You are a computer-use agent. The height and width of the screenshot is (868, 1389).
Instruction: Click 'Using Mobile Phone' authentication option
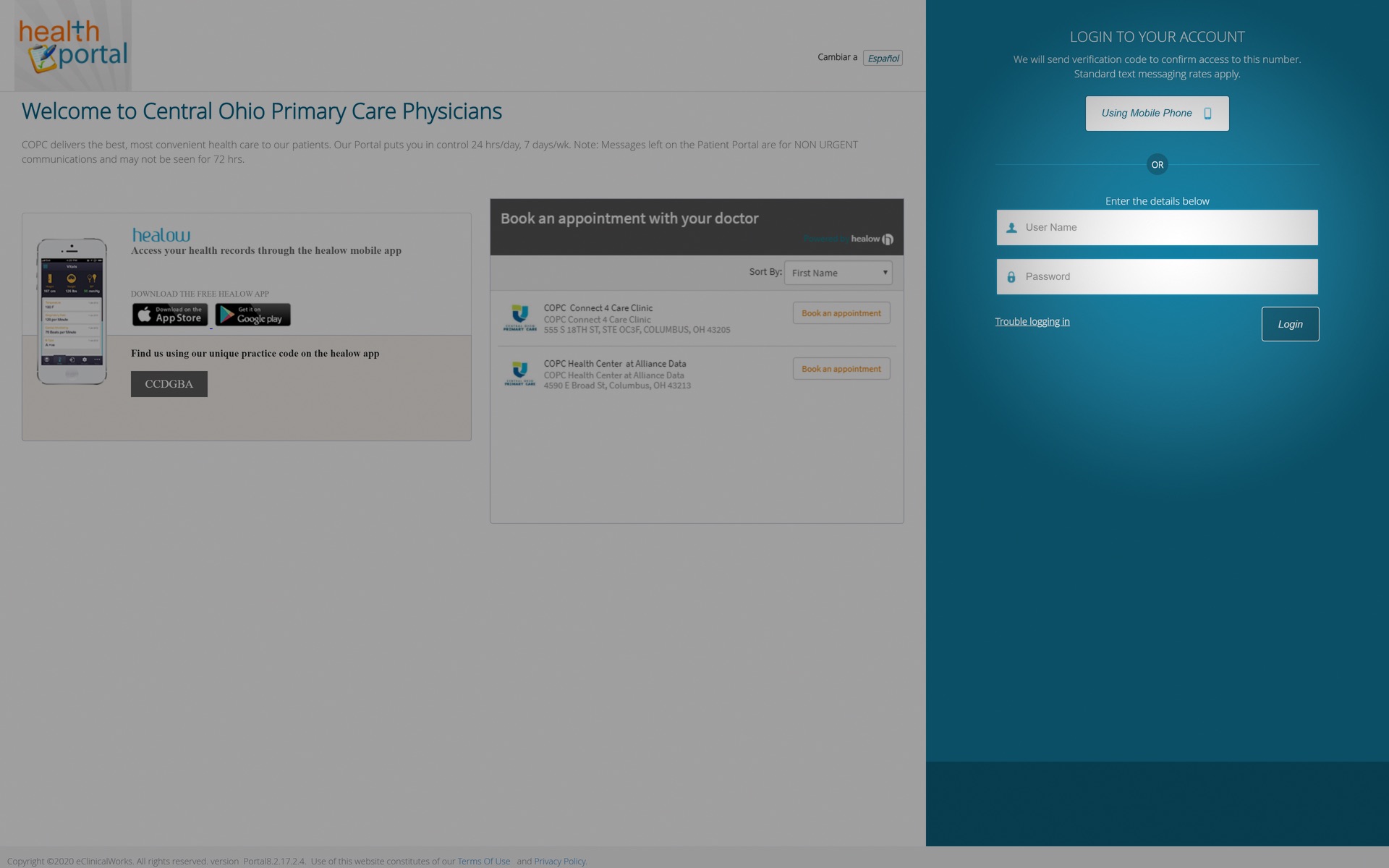pos(1157,113)
